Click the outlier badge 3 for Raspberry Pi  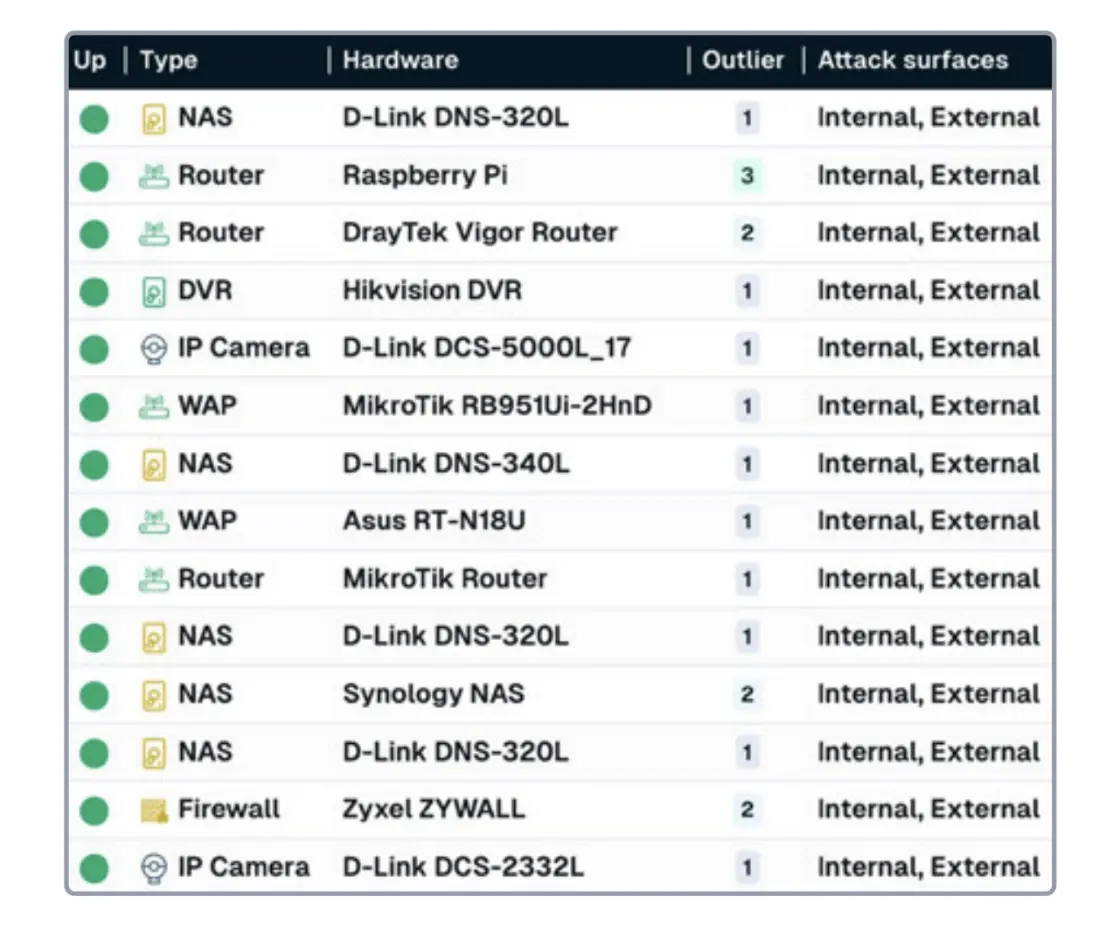point(746,177)
